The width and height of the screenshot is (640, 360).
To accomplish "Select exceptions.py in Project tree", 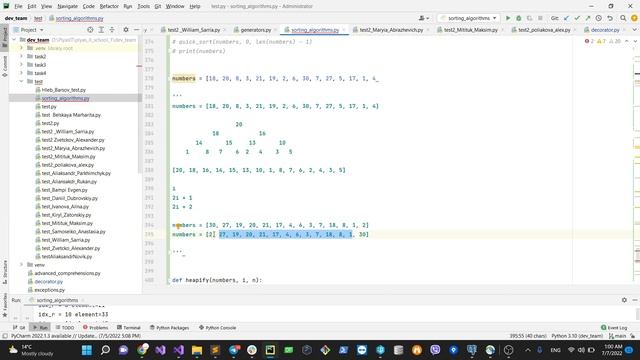I will point(49,290).
